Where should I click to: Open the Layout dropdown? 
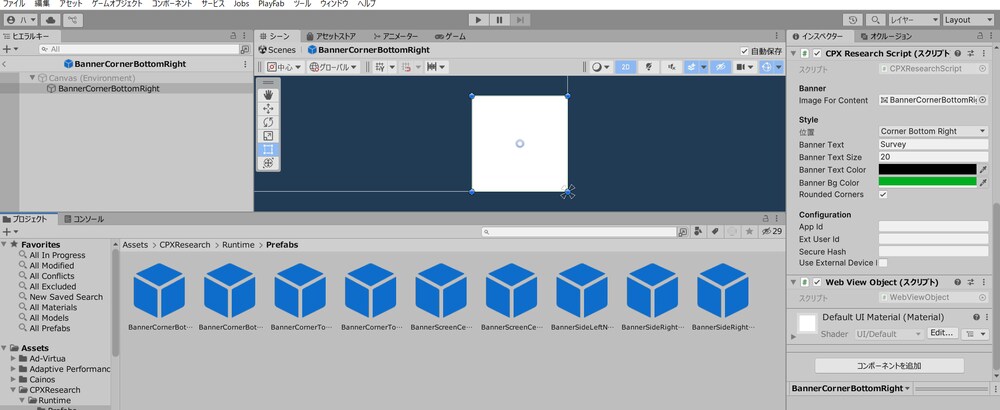pos(966,20)
